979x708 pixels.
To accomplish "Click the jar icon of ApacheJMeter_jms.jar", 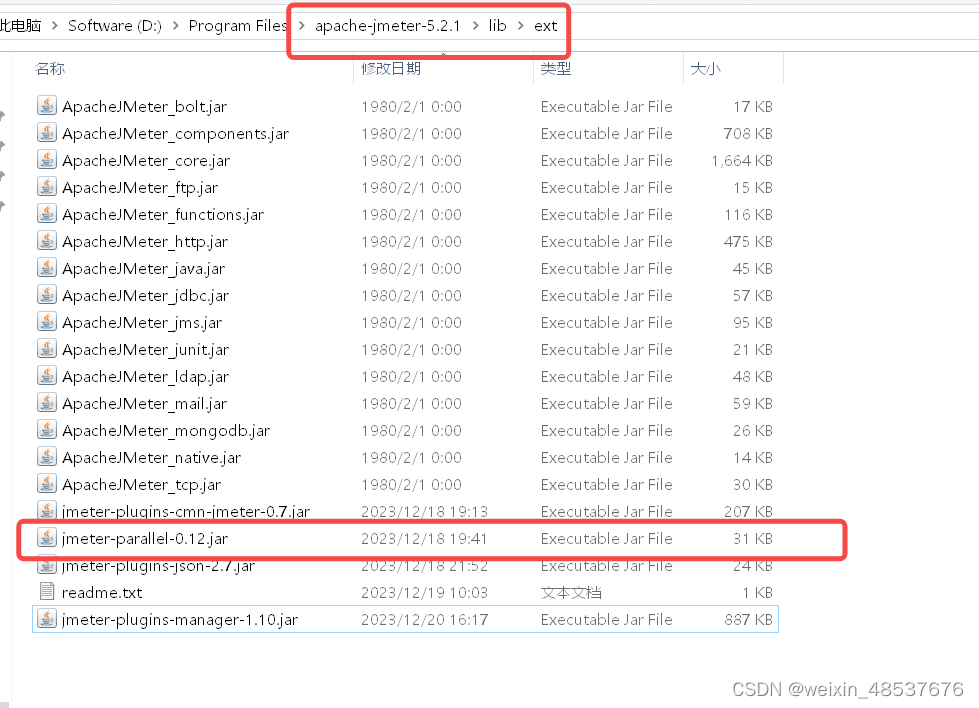I will [x=47, y=322].
